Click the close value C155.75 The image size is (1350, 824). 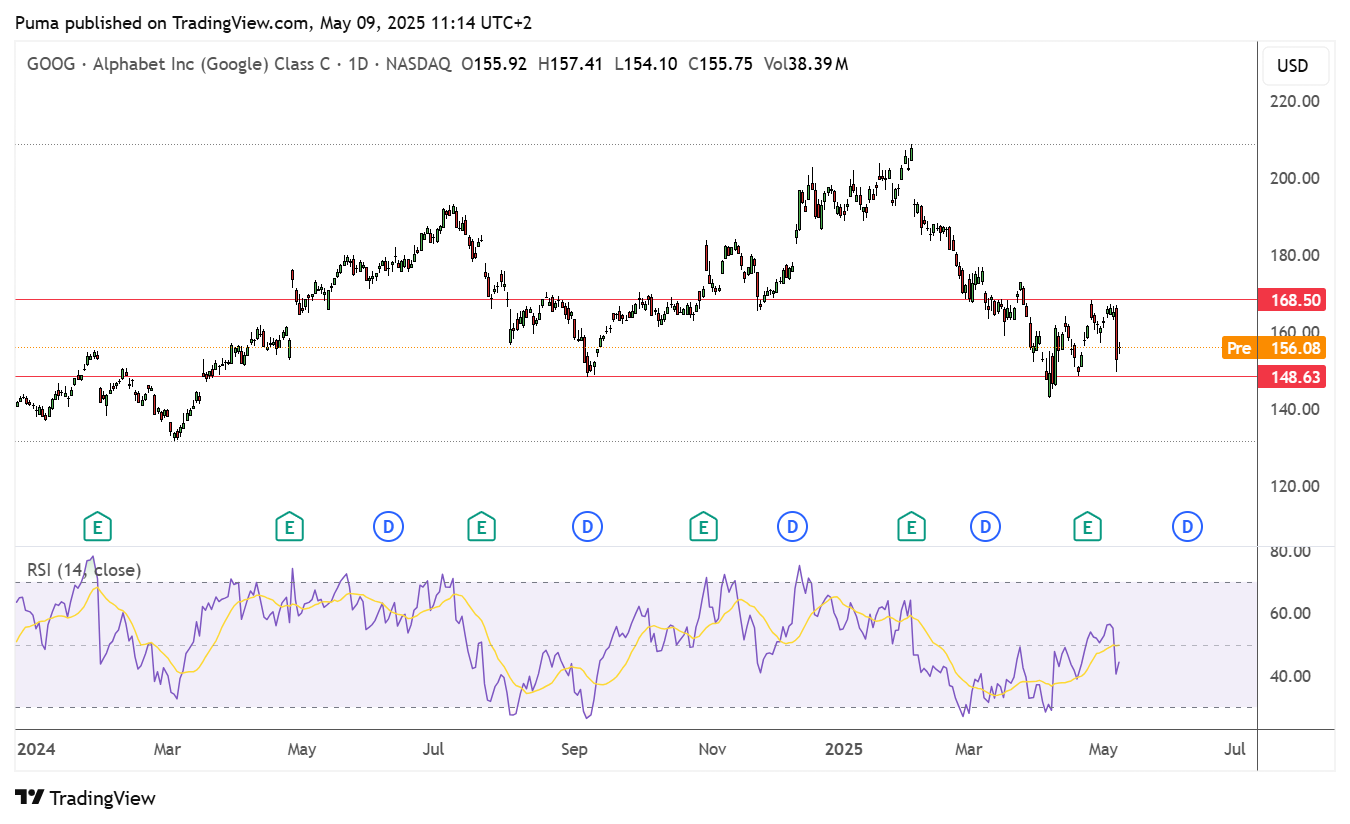click(720, 64)
